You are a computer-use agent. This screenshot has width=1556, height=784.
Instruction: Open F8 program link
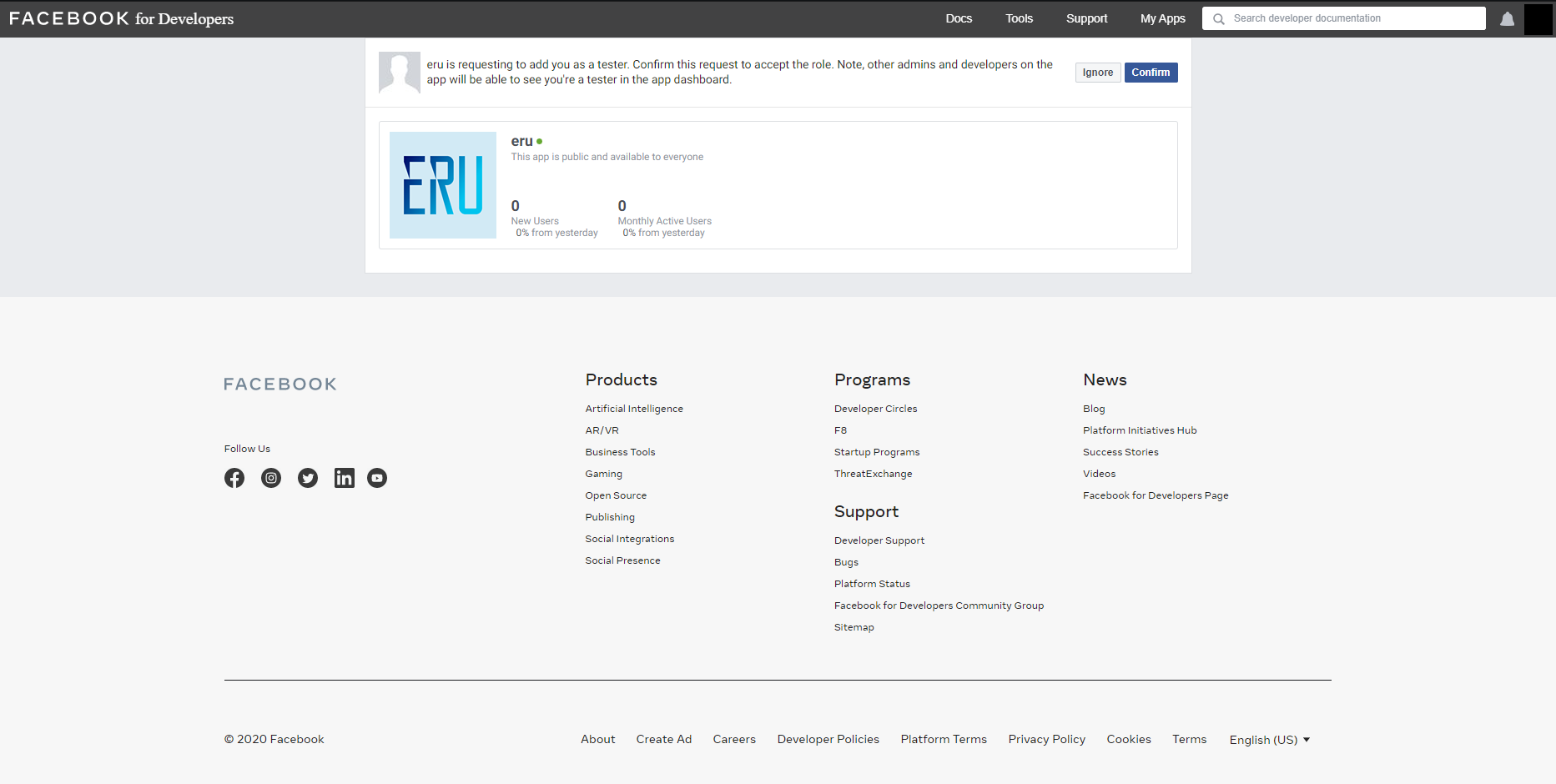point(840,430)
